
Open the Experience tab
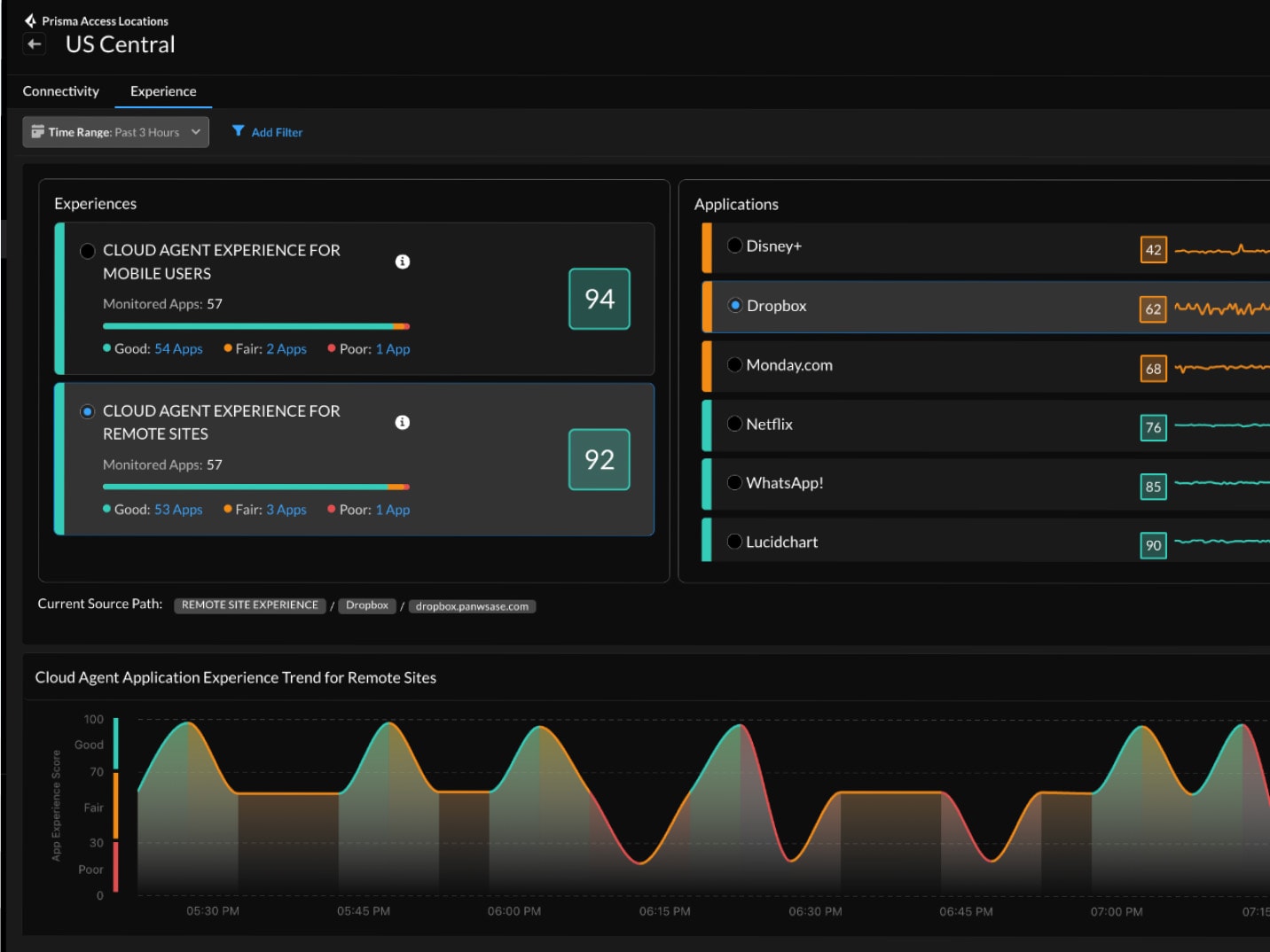[x=163, y=91]
